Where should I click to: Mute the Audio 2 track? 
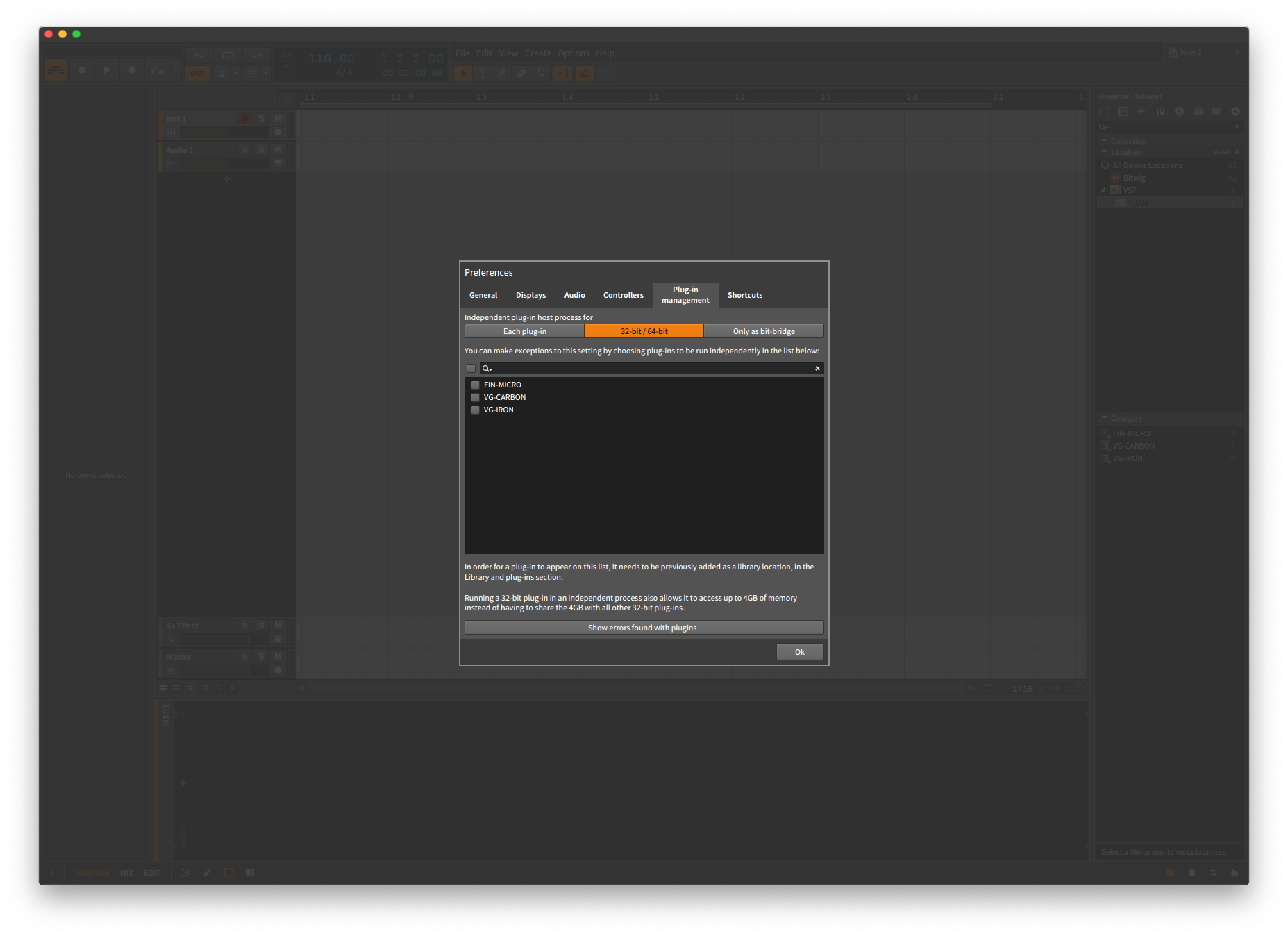click(x=278, y=150)
